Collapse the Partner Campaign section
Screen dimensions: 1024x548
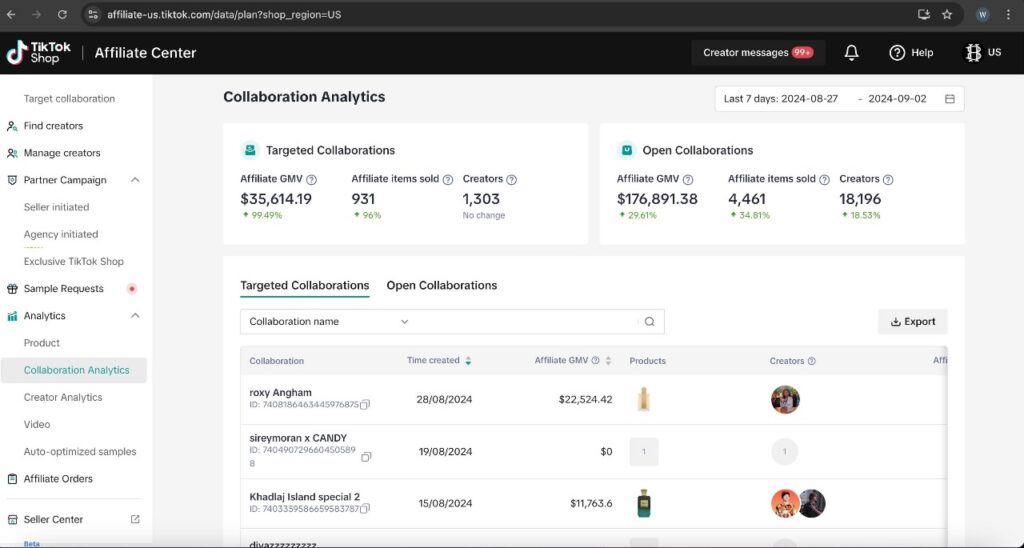[135, 180]
